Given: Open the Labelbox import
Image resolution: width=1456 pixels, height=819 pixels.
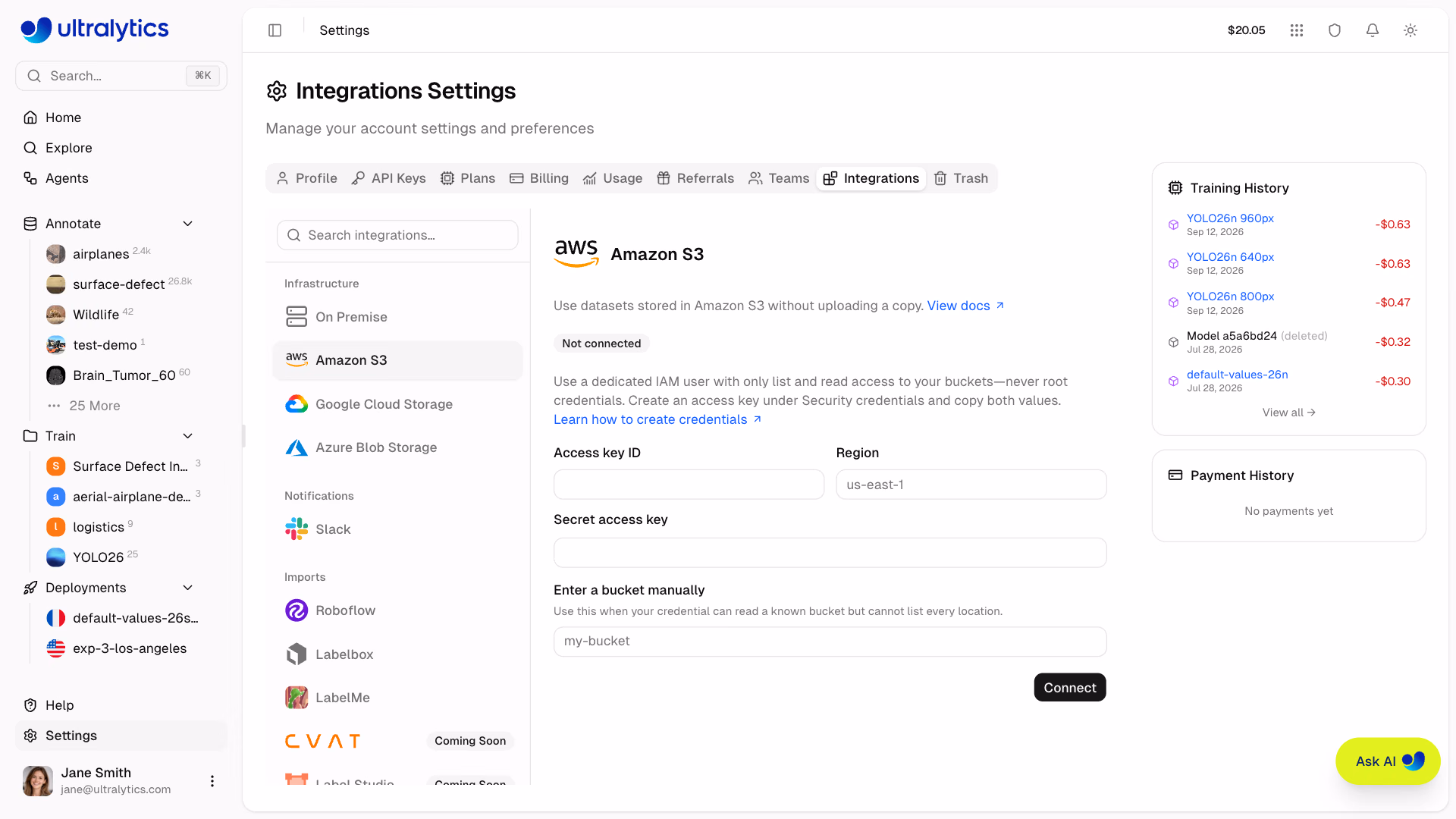Looking at the screenshot, I should [397, 654].
